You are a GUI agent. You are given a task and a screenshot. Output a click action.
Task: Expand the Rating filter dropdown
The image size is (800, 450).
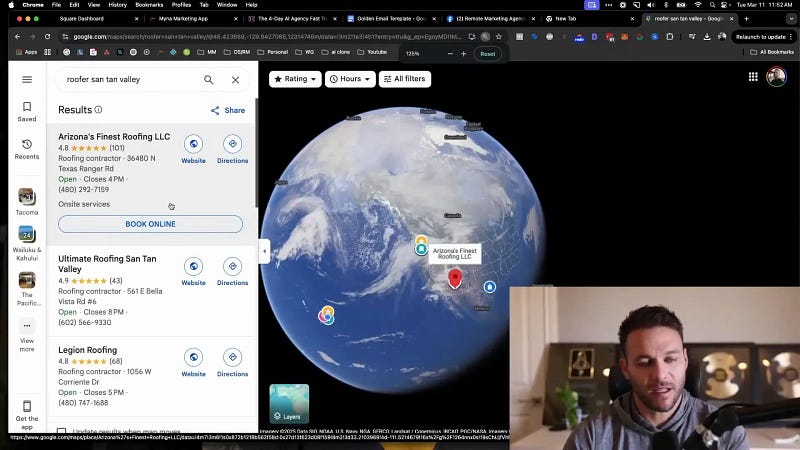295,79
